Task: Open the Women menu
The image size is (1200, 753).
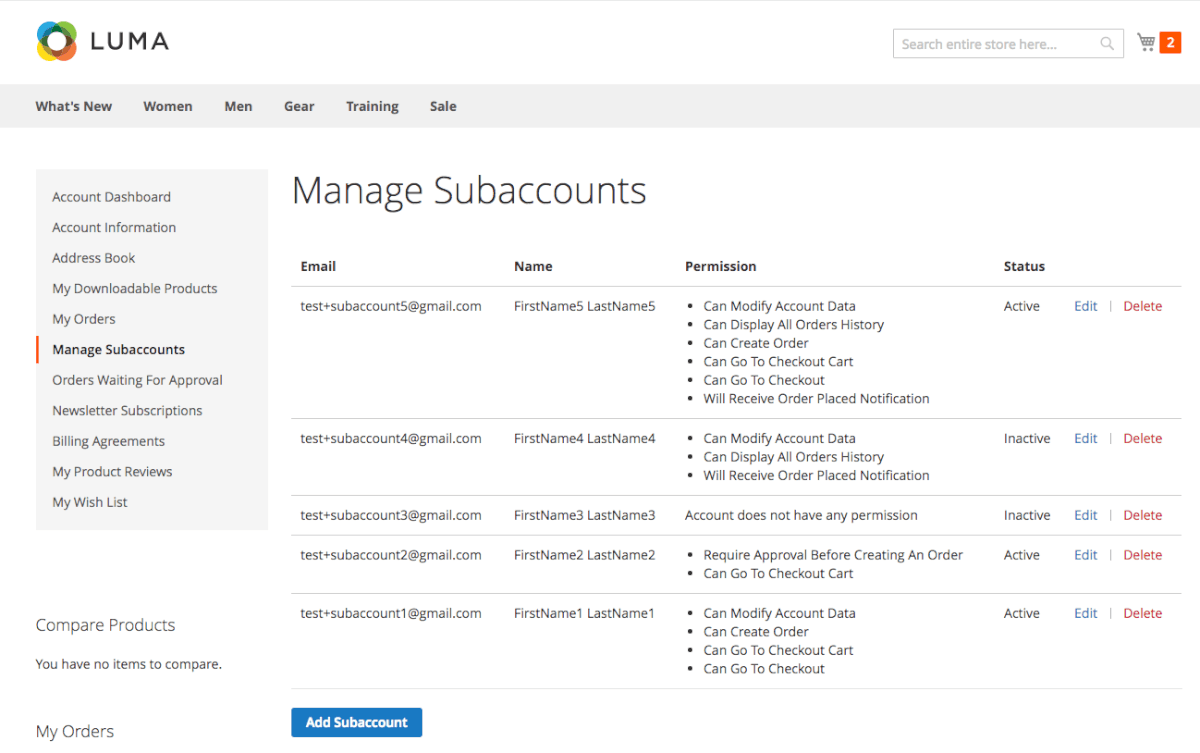Action: [x=168, y=106]
